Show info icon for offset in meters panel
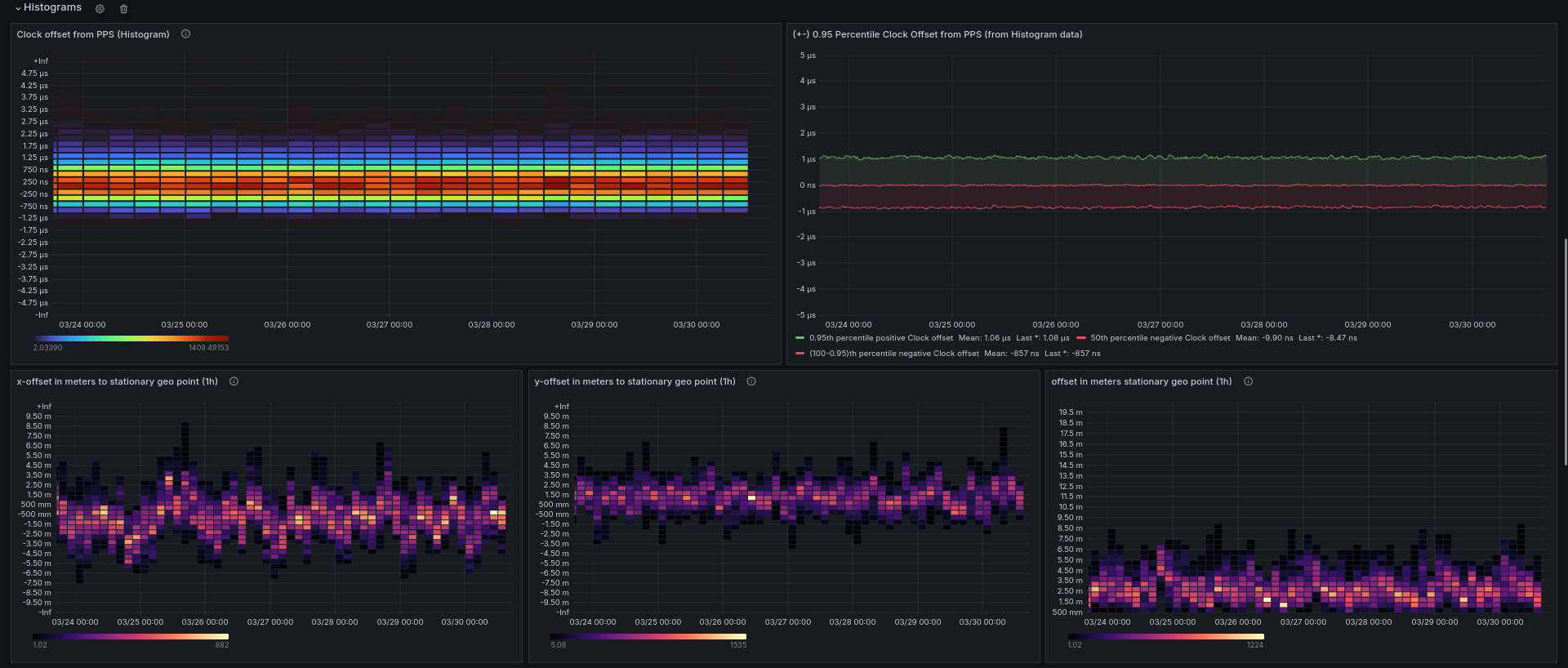 (1248, 381)
